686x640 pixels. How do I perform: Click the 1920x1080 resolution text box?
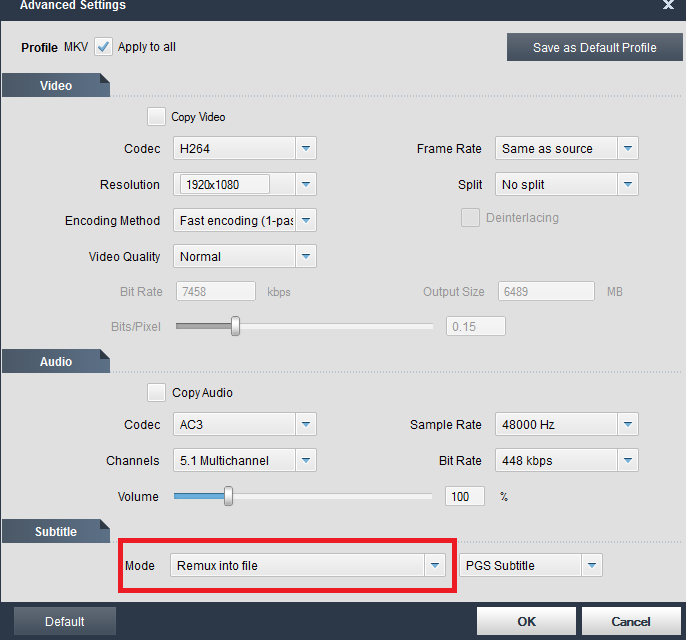pos(225,184)
